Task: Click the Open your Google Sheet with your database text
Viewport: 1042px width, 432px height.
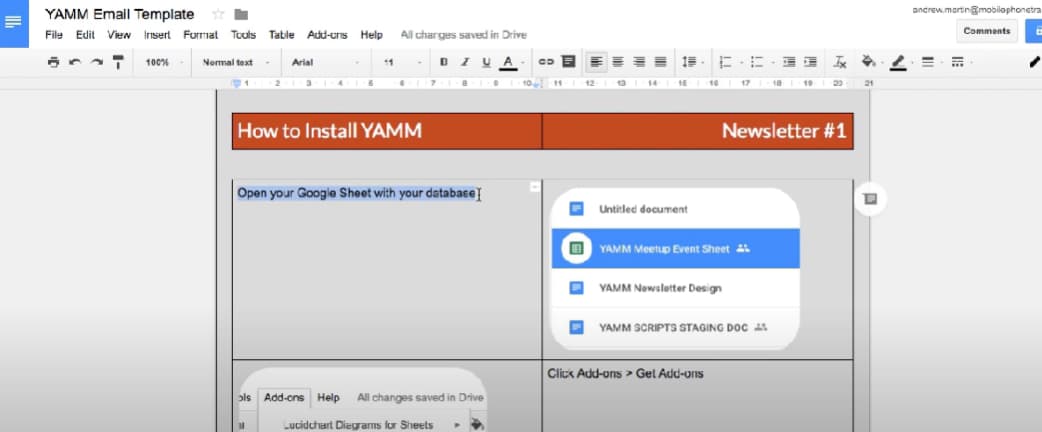Action: coord(357,193)
